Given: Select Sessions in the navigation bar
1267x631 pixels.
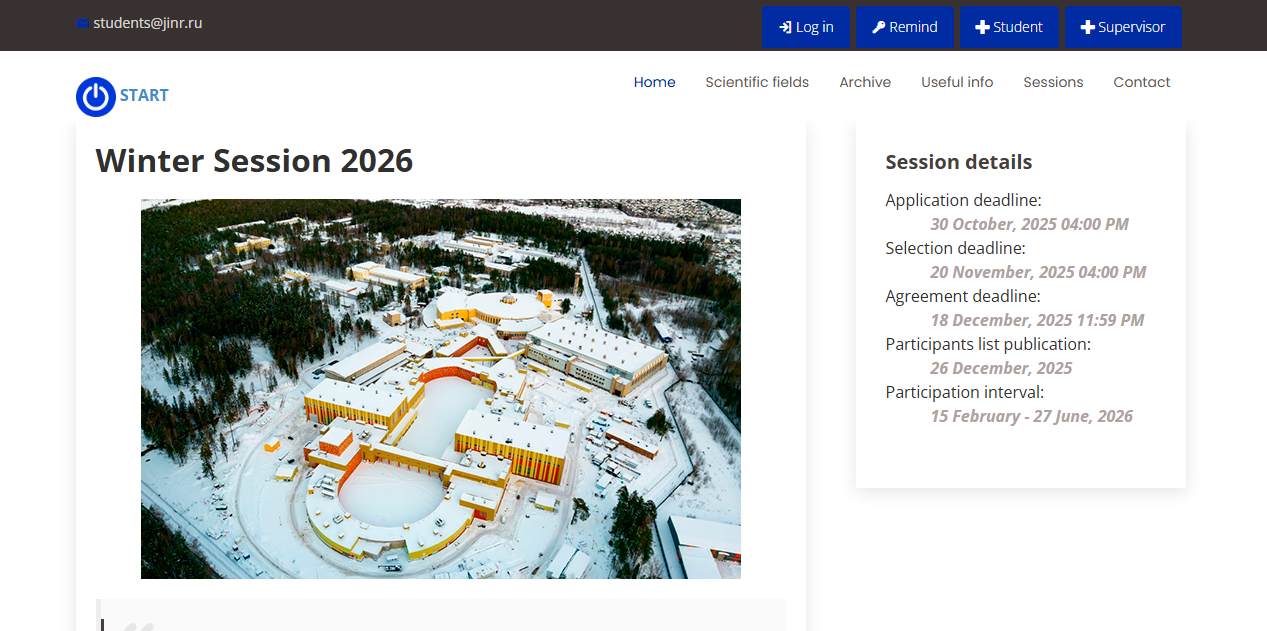Looking at the screenshot, I should (1053, 82).
